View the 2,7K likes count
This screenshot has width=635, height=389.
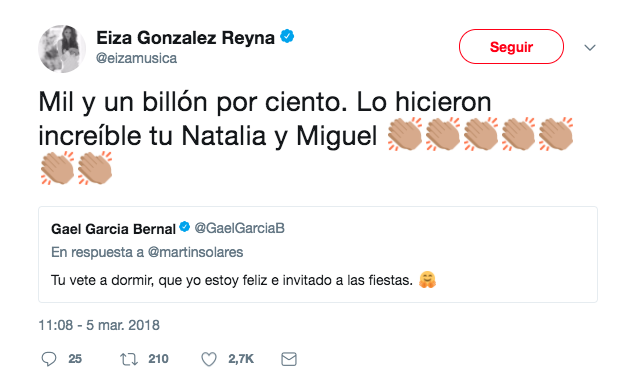pyautogui.click(x=241, y=359)
